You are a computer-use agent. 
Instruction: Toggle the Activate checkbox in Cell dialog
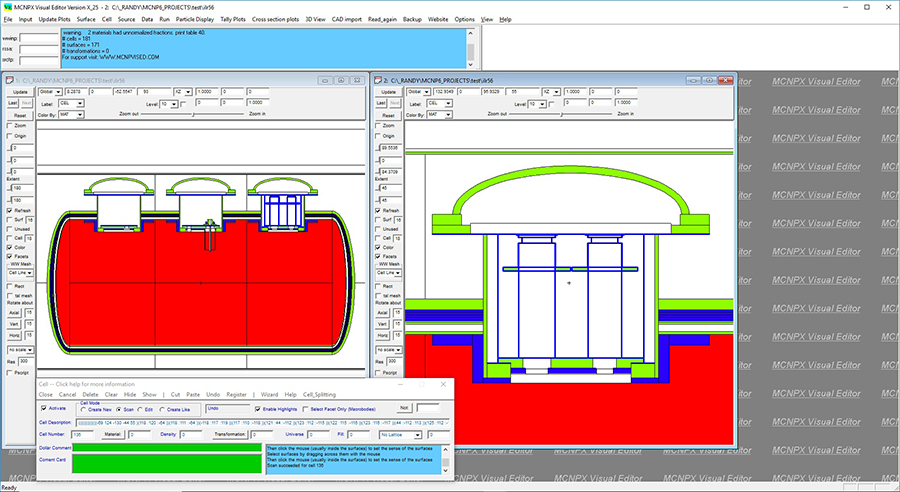tap(44, 408)
